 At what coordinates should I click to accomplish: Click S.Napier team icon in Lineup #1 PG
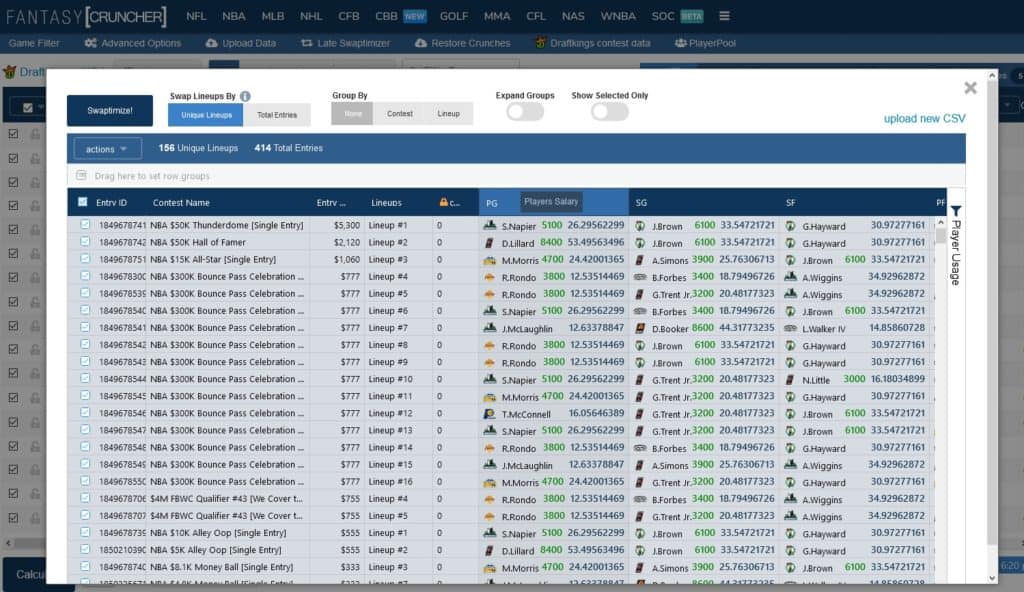490,225
